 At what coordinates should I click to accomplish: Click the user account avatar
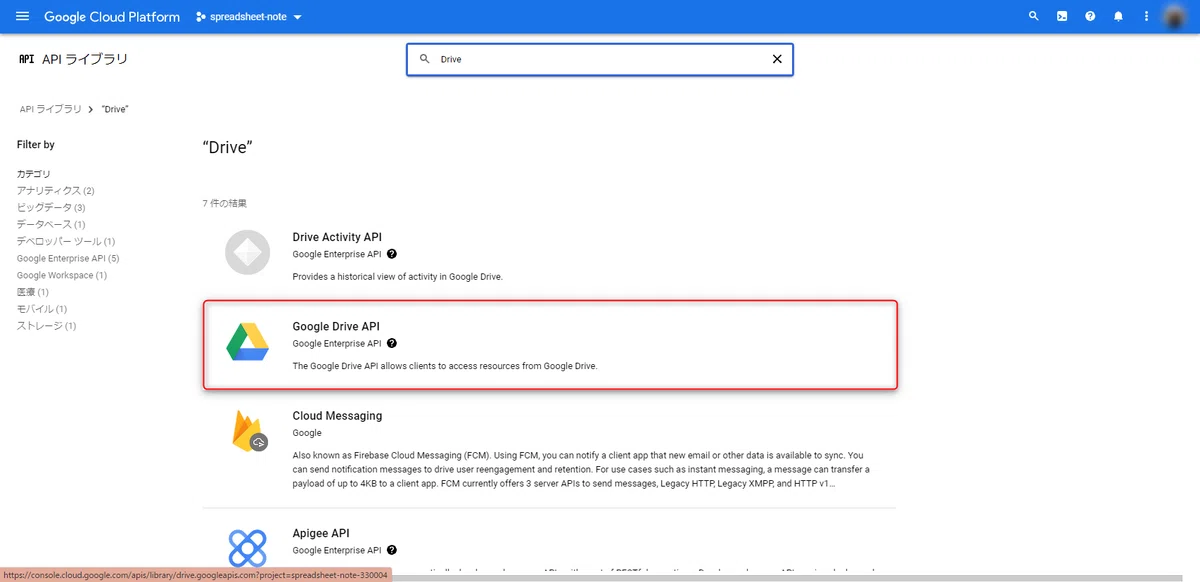[1176, 16]
